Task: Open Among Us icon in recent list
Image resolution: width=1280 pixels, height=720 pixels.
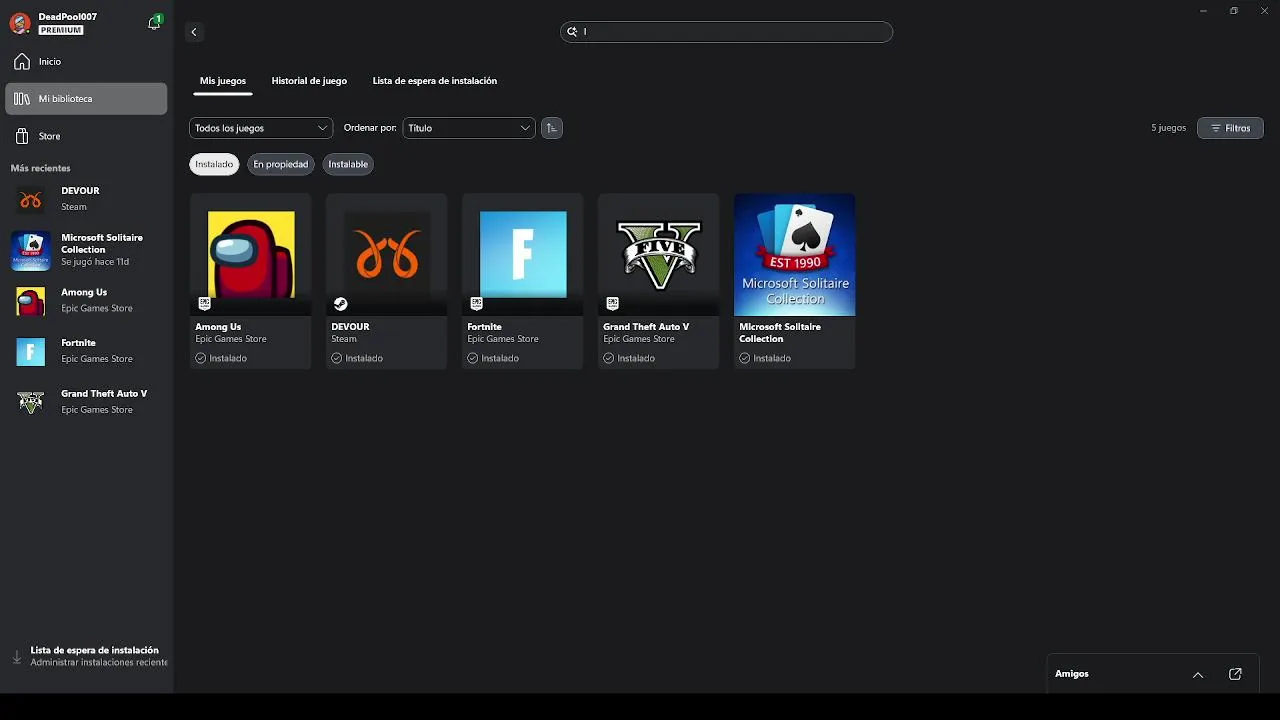Action: 30,301
